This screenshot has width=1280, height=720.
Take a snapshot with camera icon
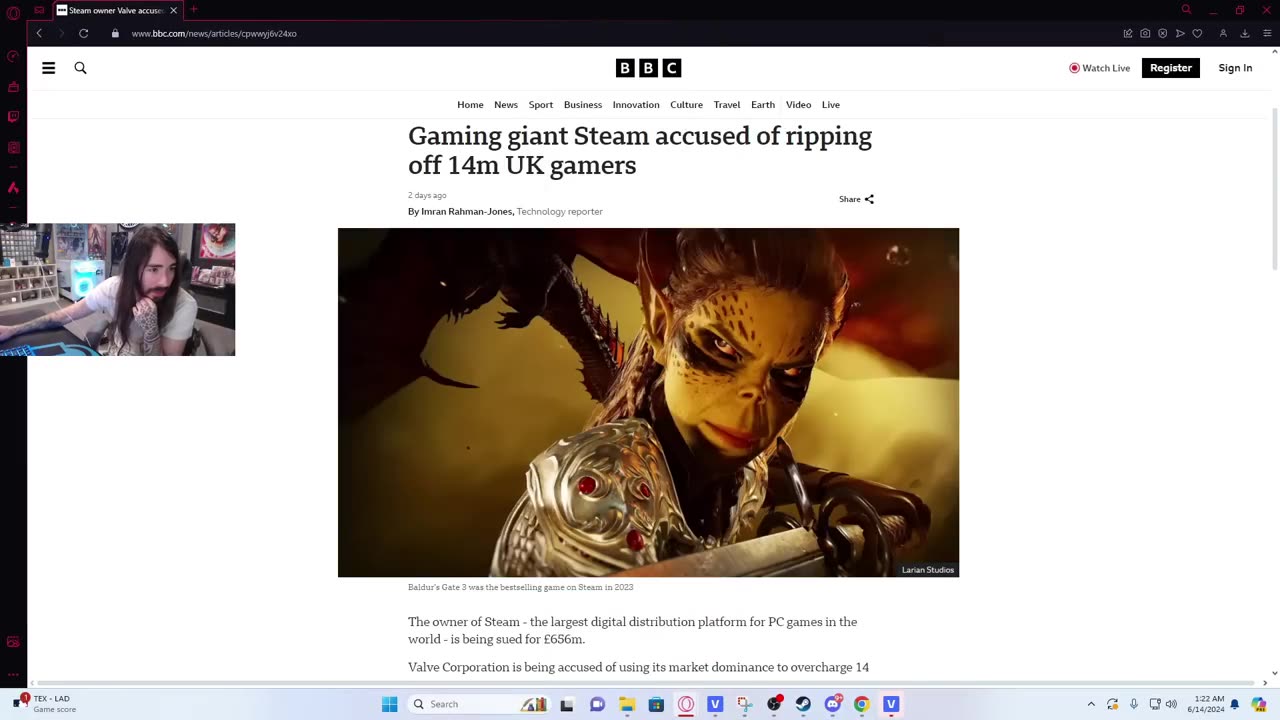tap(1145, 33)
